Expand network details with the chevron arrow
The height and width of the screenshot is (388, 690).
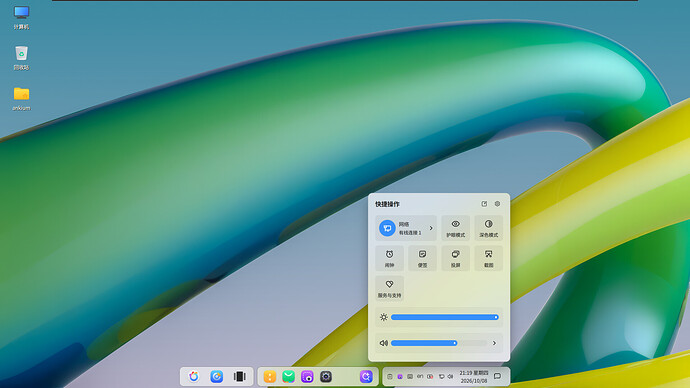pos(431,228)
